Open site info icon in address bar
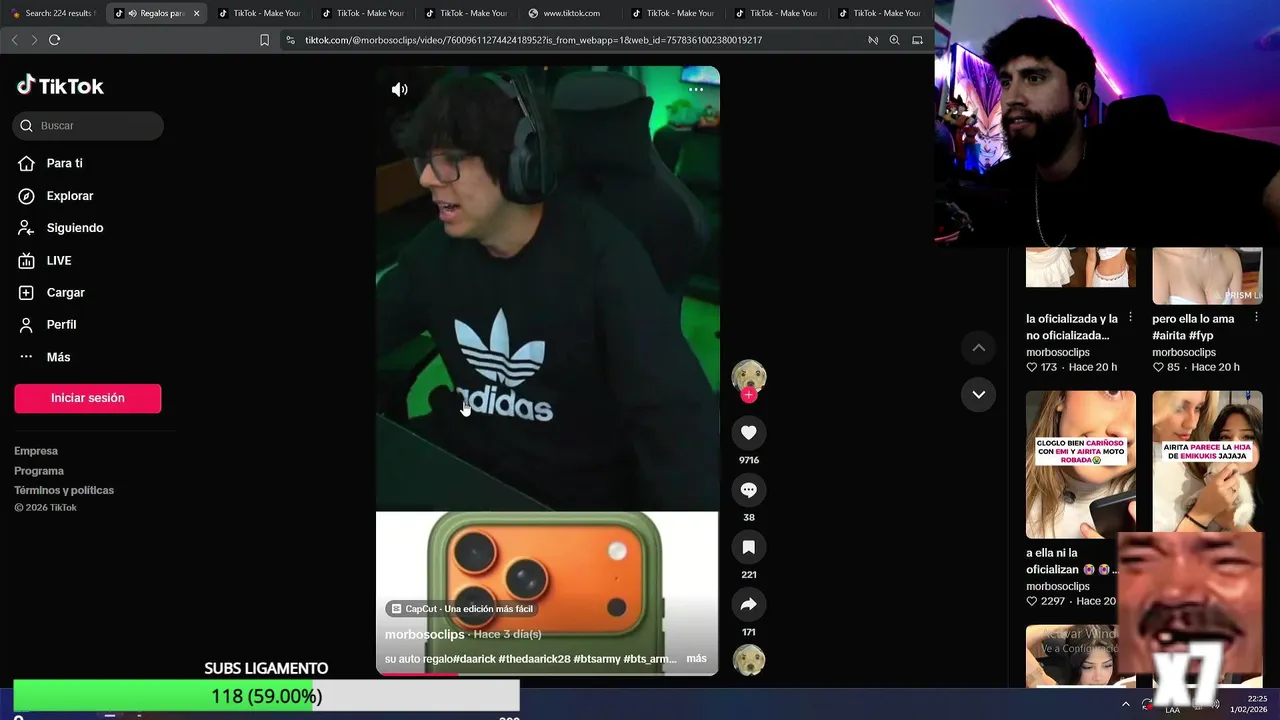 pyautogui.click(x=290, y=40)
